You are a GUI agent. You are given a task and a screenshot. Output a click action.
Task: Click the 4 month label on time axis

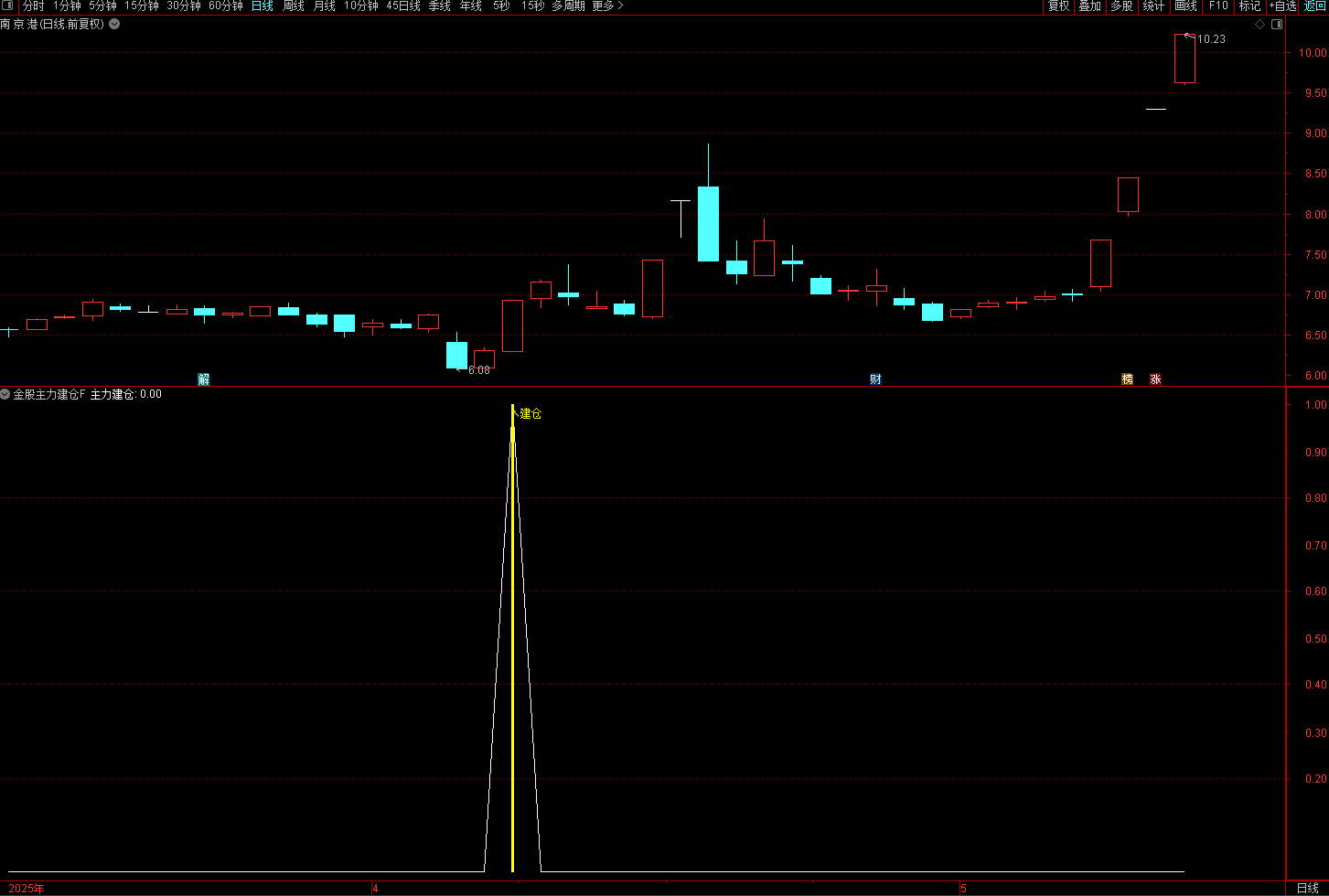pos(376,889)
